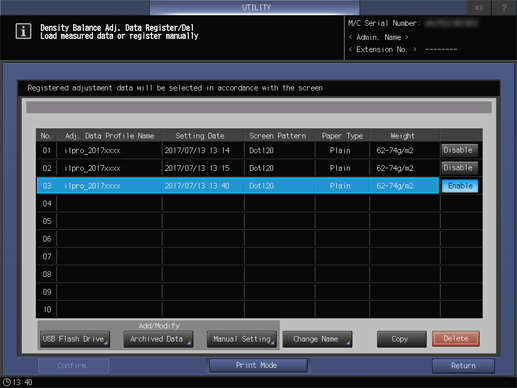Viewport: 517px width, 388px height.
Task: Open the help question mark icon
Action: pyautogui.click(x=504, y=7)
